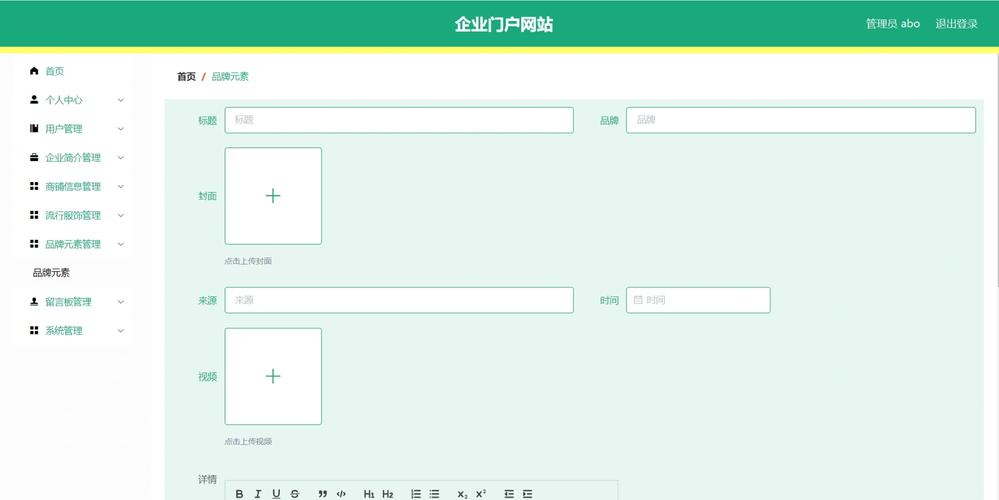Click the home icon beside 首页 in the sidebar
The height and width of the screenshot is (500, 999).
tap(34, 71)
